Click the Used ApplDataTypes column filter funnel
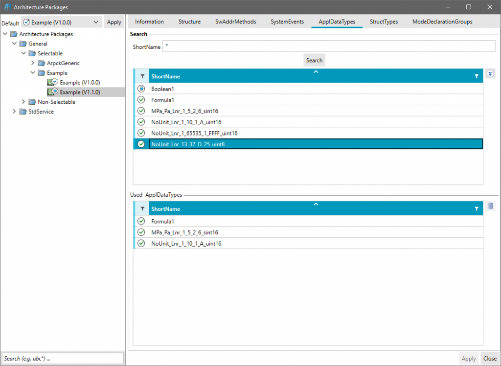The width and height of the screenshot is (501, 366). tap(476, 209)
